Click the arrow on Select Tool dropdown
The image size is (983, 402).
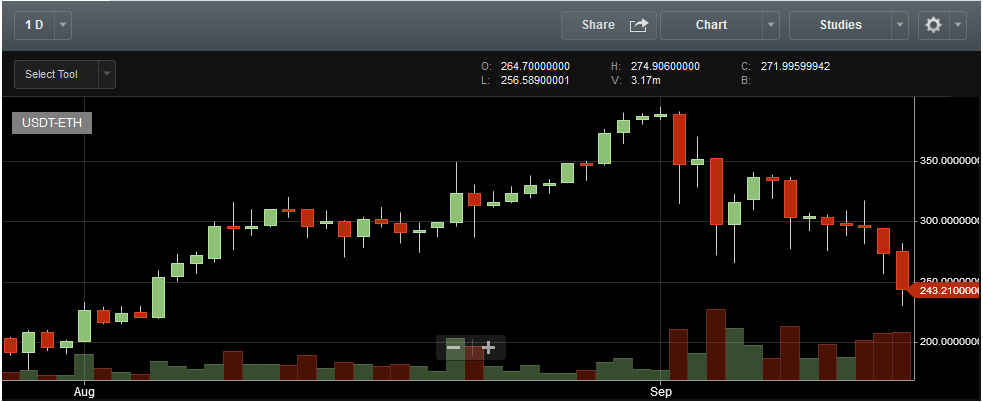point(107,74)
